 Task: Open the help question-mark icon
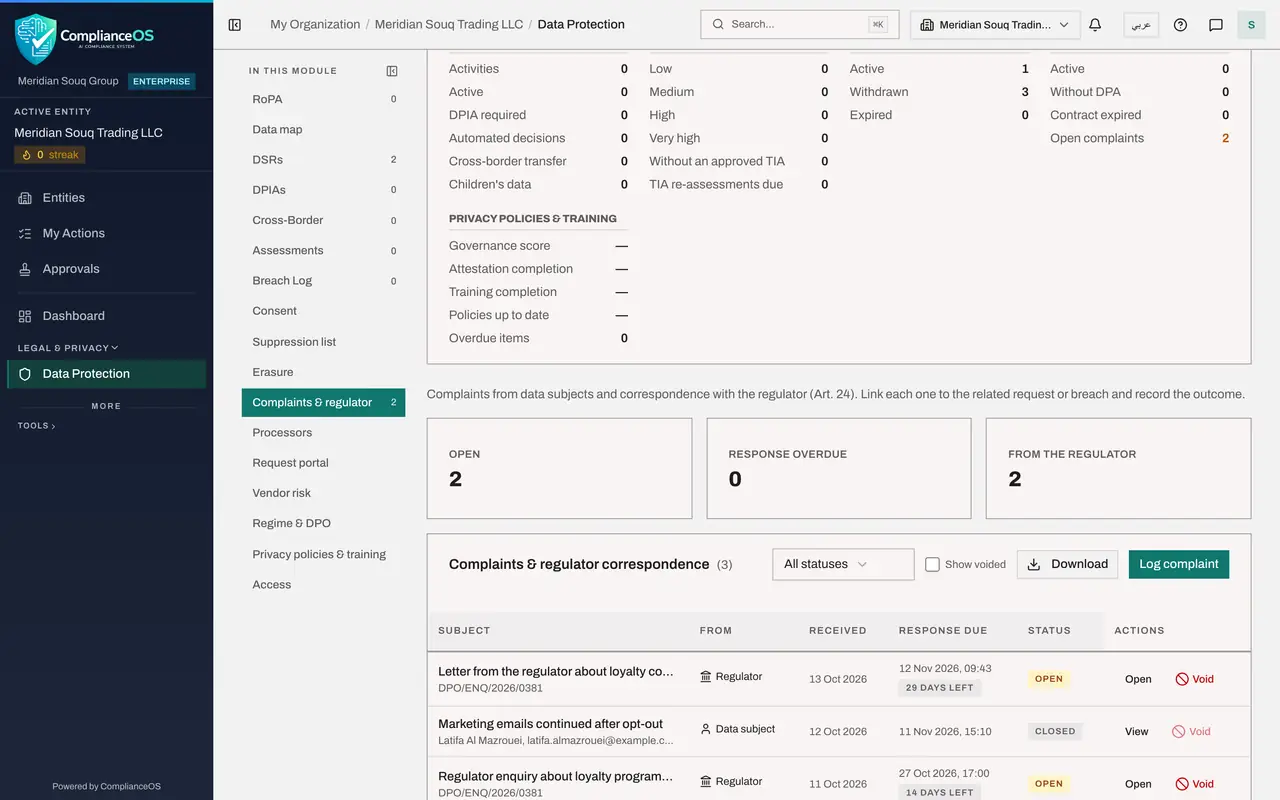pos(1180,25)
